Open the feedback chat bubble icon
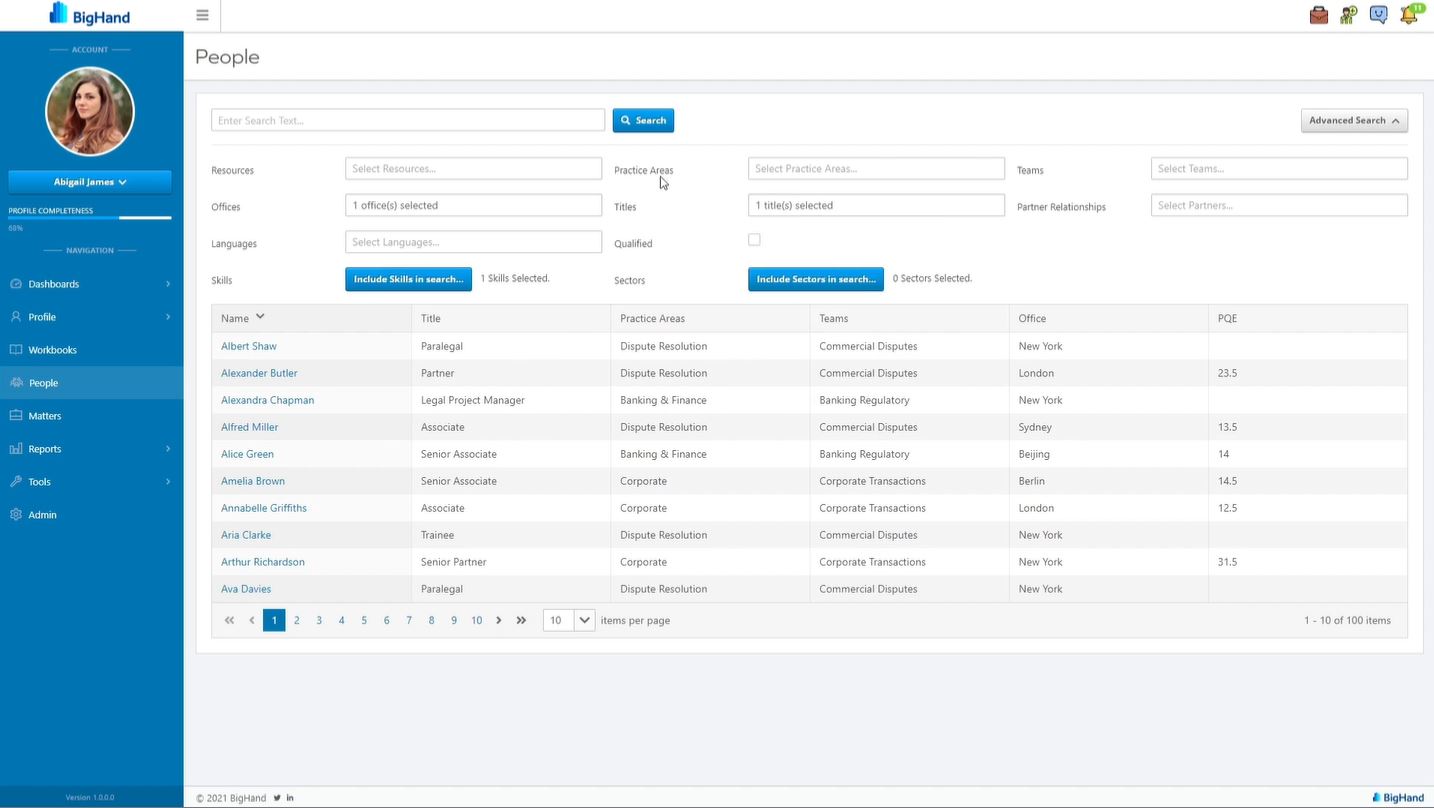The height and width of the screenshot is (808, 1434). point(1378,15)
